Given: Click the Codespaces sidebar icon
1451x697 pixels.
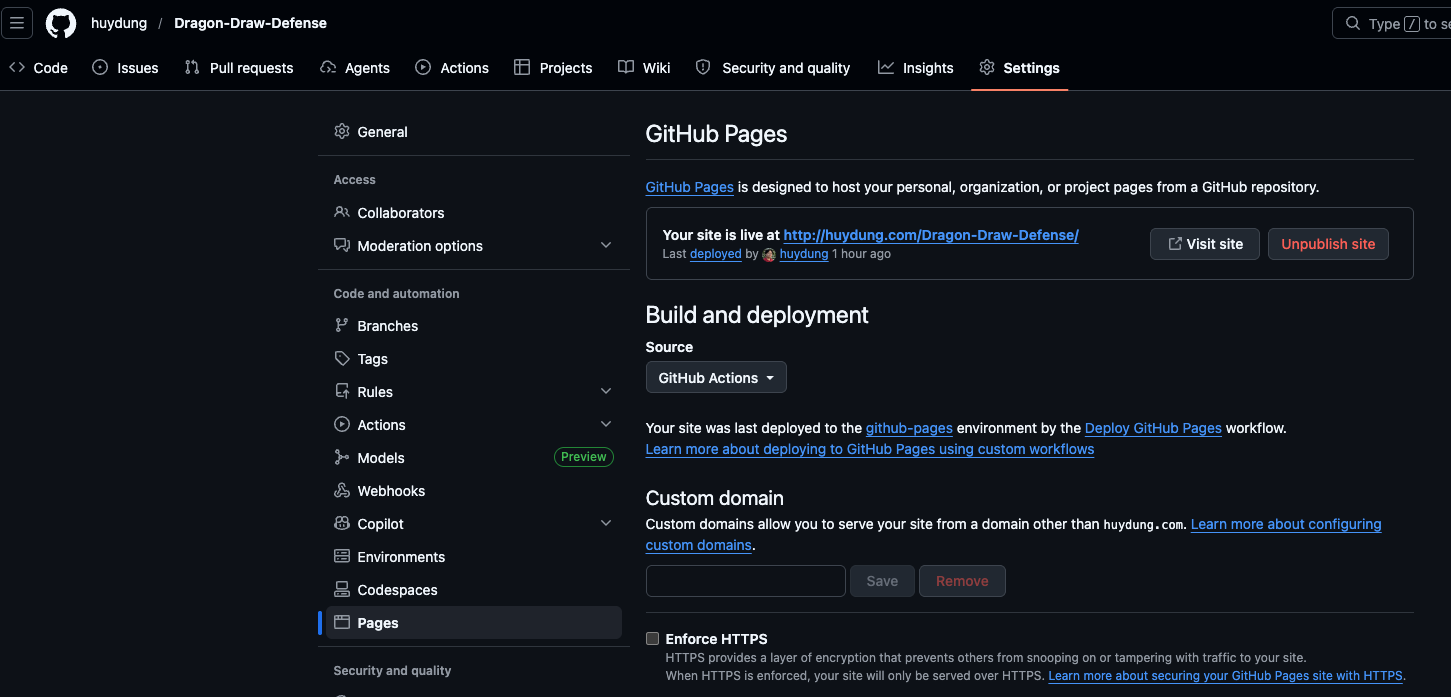Looking at the screenshot, I should 342,589.
